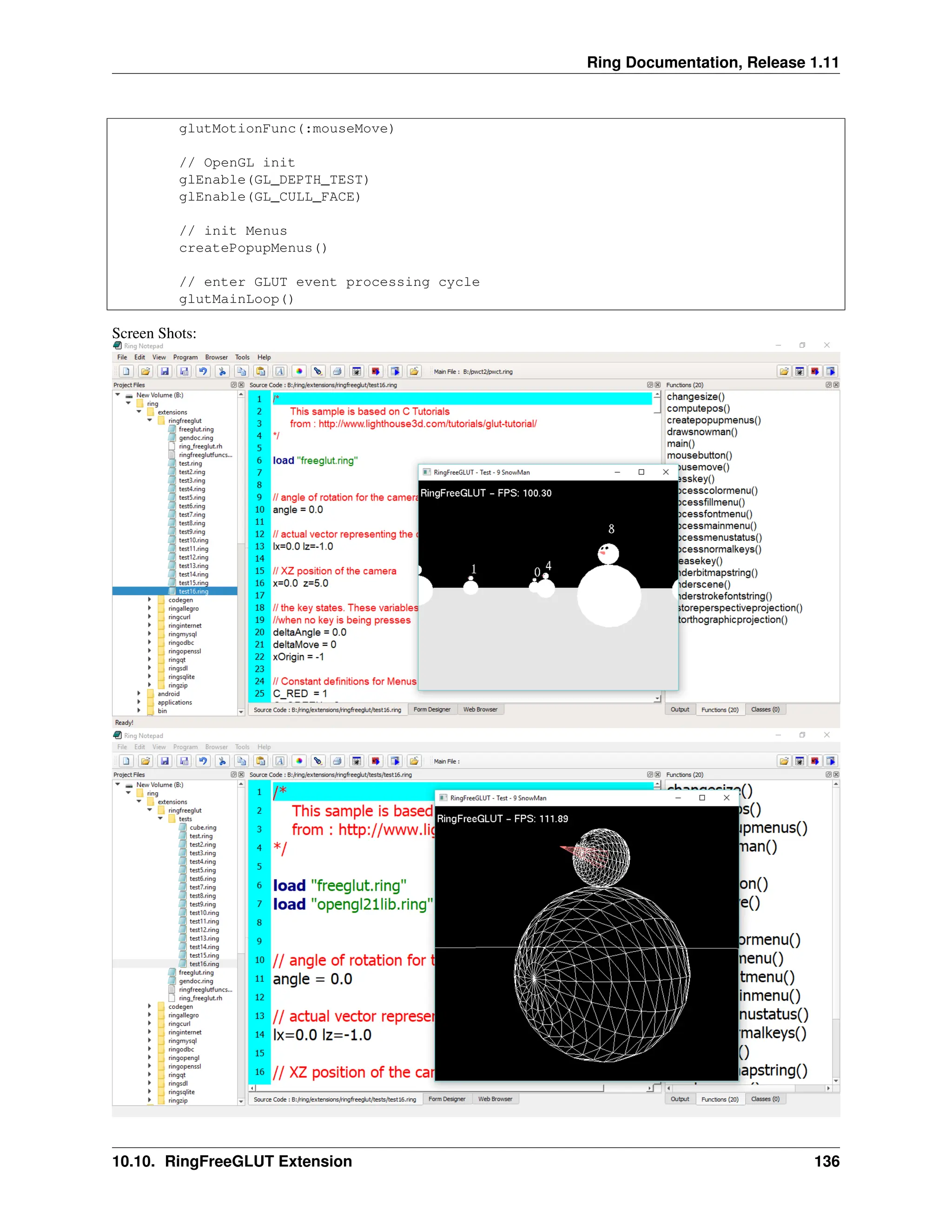Open the color wheel picker in the upper toolbar
Screen dimensions: 952x1232
pos(299,371)
